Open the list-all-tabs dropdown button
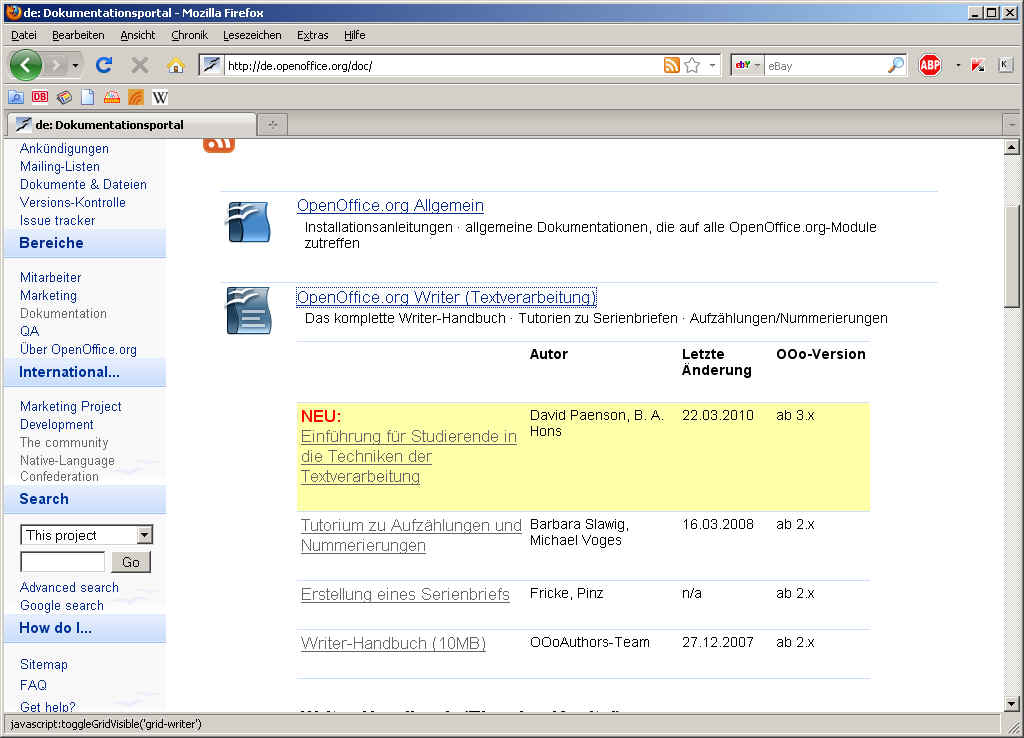The image size is (1024, 738). coord(1012,124)
